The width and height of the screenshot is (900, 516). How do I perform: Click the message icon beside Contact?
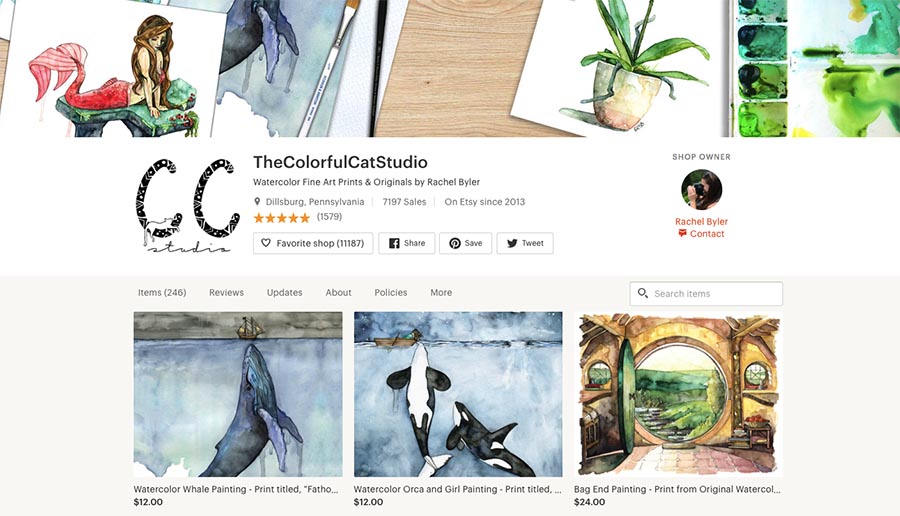682,233
